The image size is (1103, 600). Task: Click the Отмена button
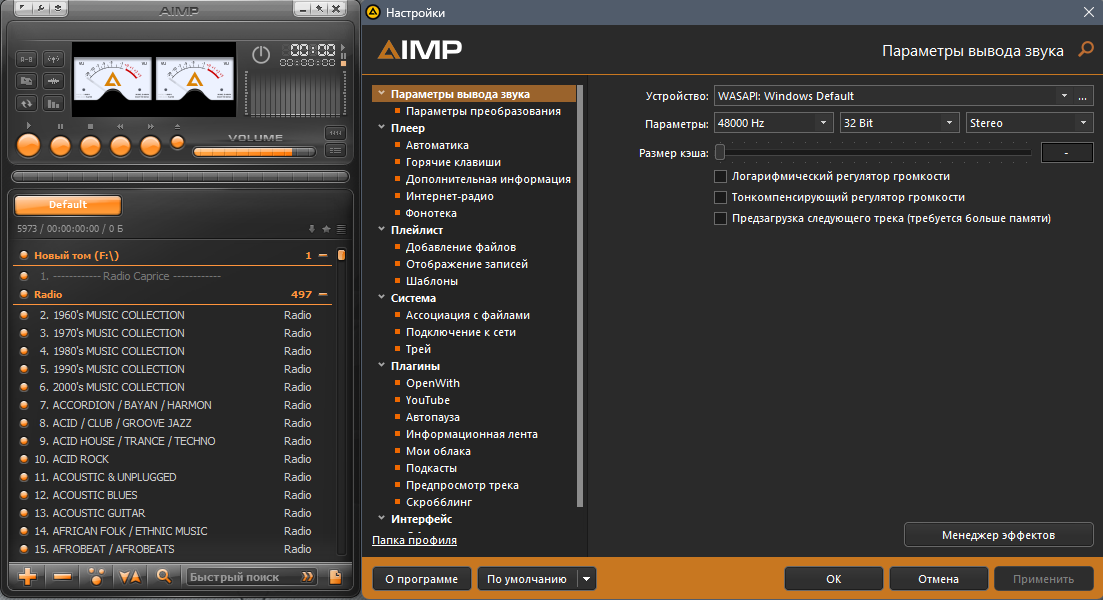pos(938,579)
